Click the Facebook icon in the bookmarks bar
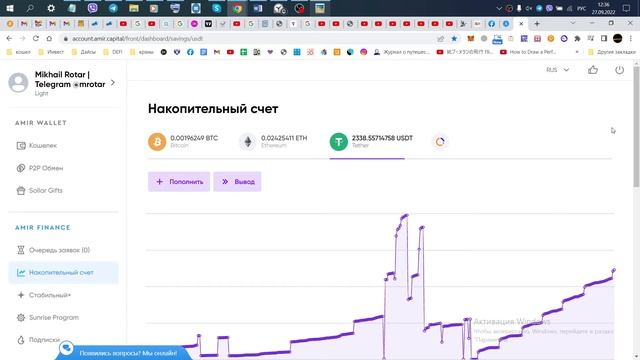Screen dimensions: 640x360 point(190,52)
